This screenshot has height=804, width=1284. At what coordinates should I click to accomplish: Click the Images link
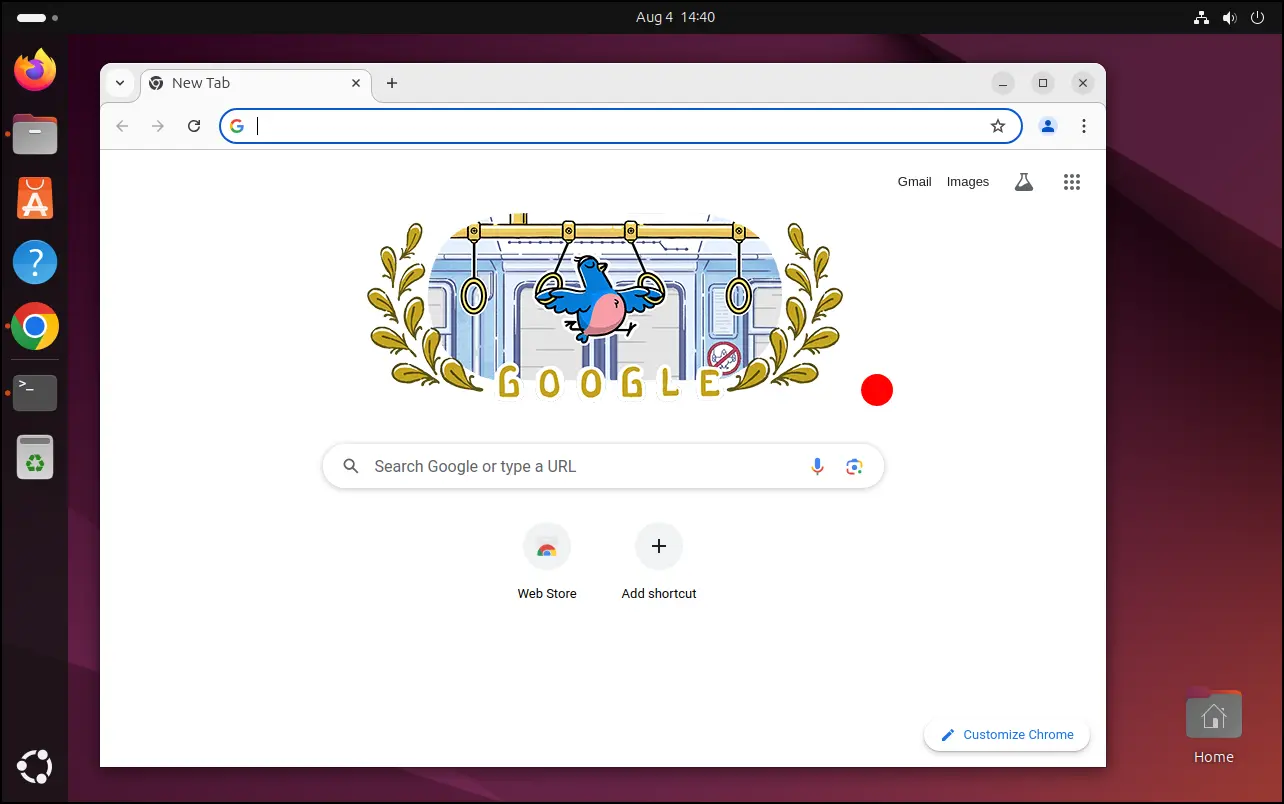[968, 182]
